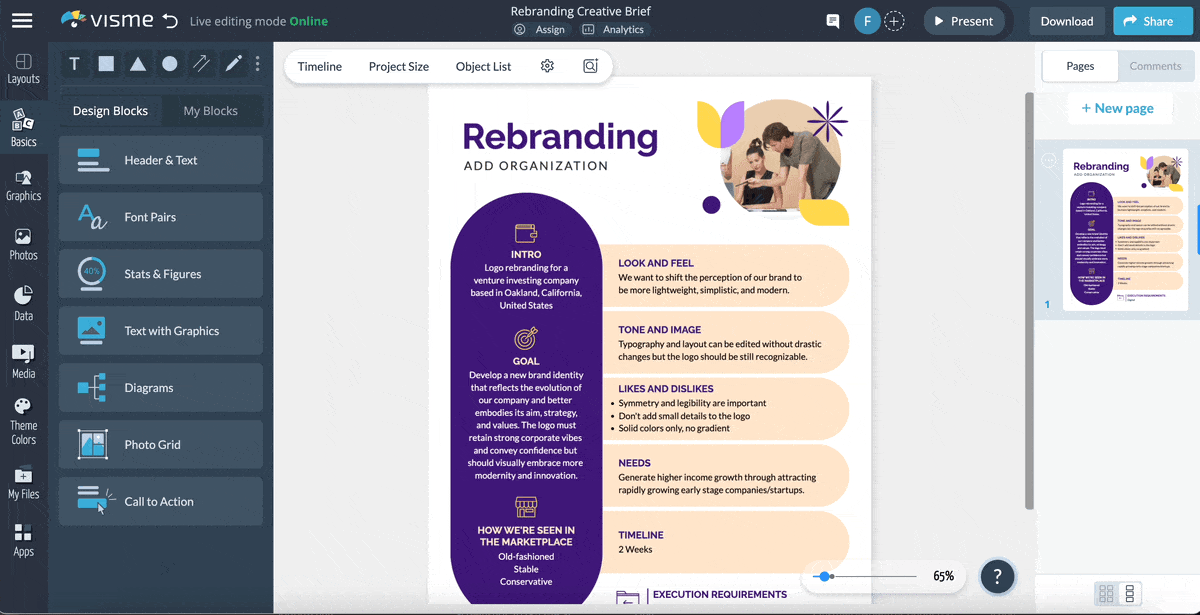Click the undo arrow icon

[170, 21]
